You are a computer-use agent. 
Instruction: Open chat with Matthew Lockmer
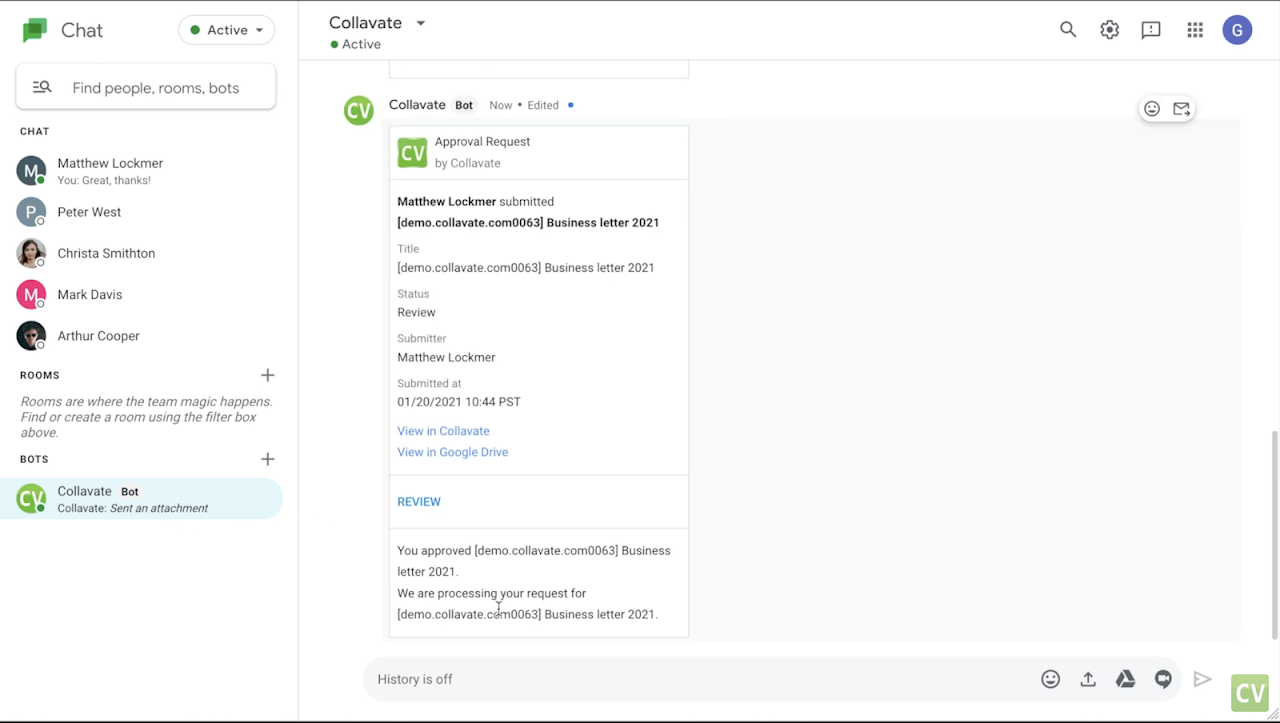141,171
